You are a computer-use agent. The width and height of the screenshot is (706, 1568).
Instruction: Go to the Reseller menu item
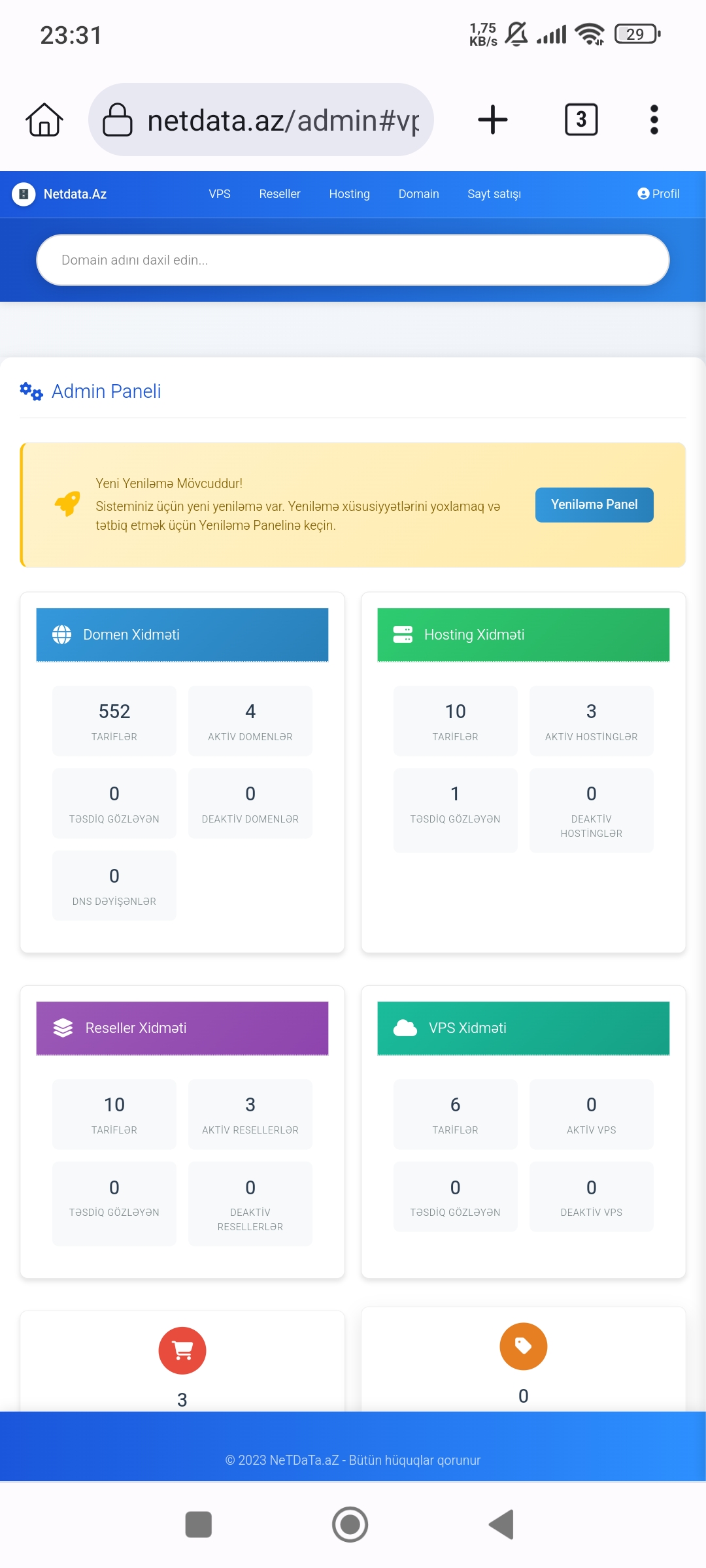(280, 194)
